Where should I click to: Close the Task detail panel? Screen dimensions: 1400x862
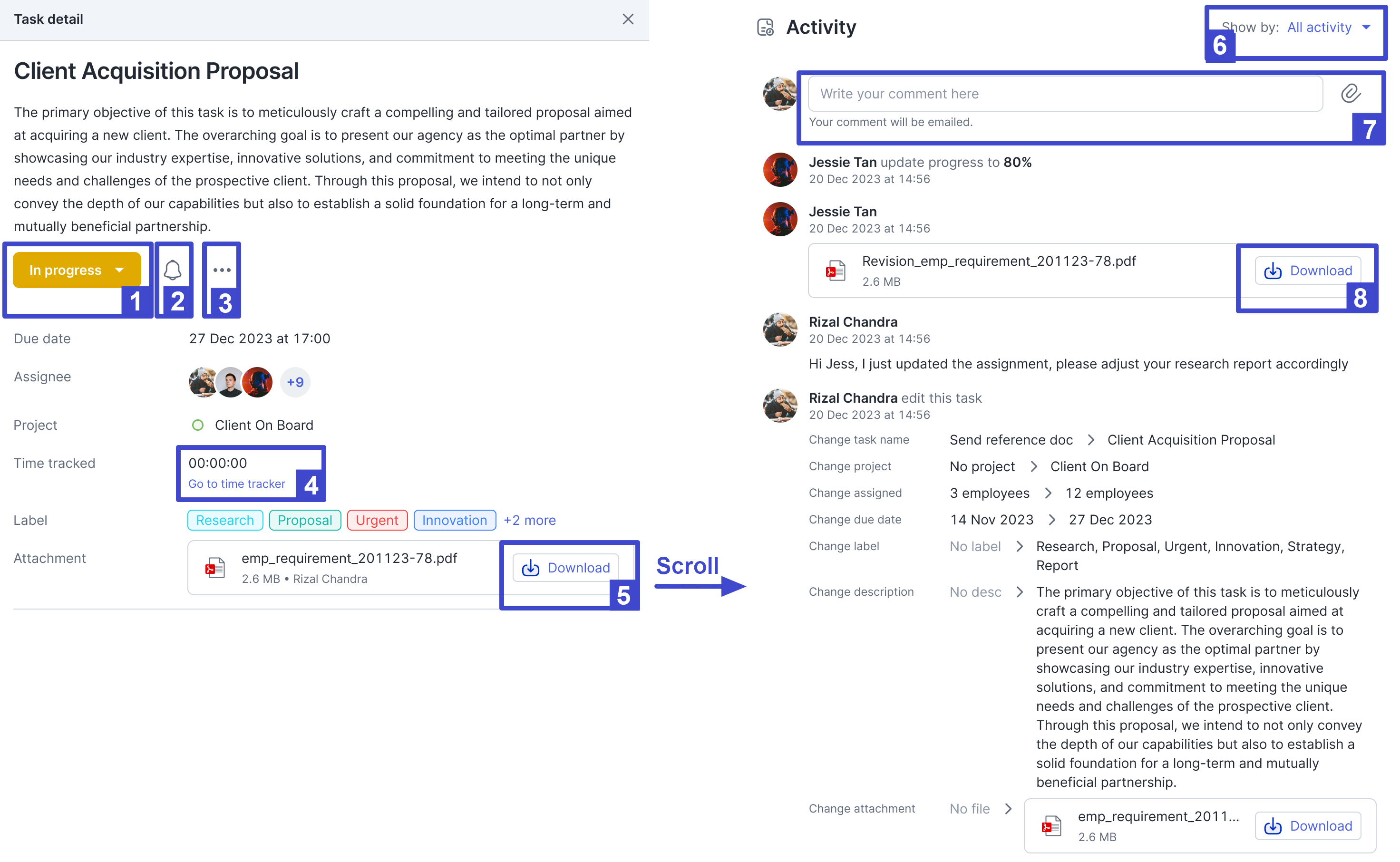628,19
